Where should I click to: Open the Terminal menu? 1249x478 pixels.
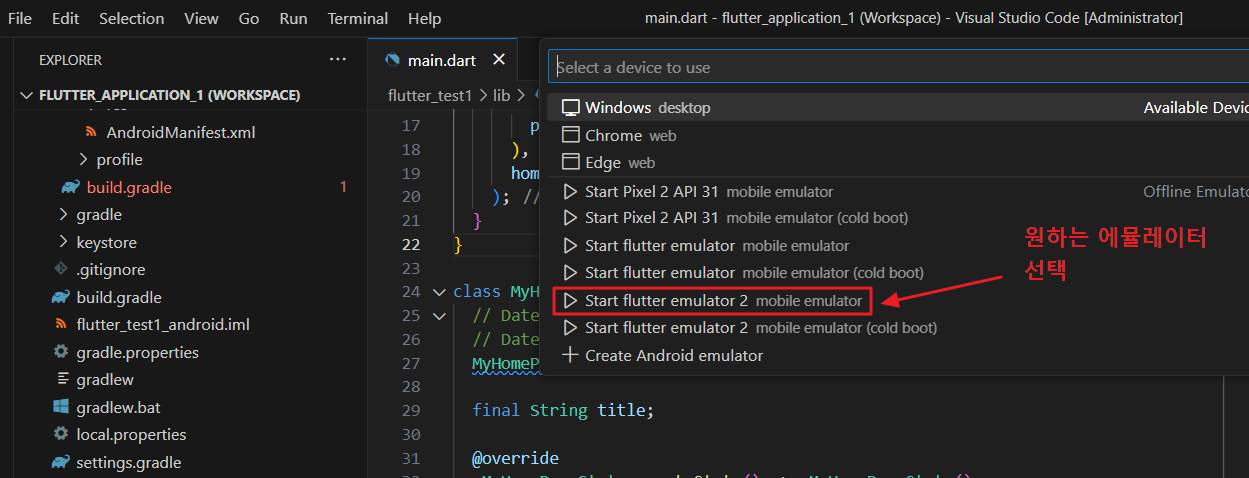pyautogui.click(x=358, y=18)
